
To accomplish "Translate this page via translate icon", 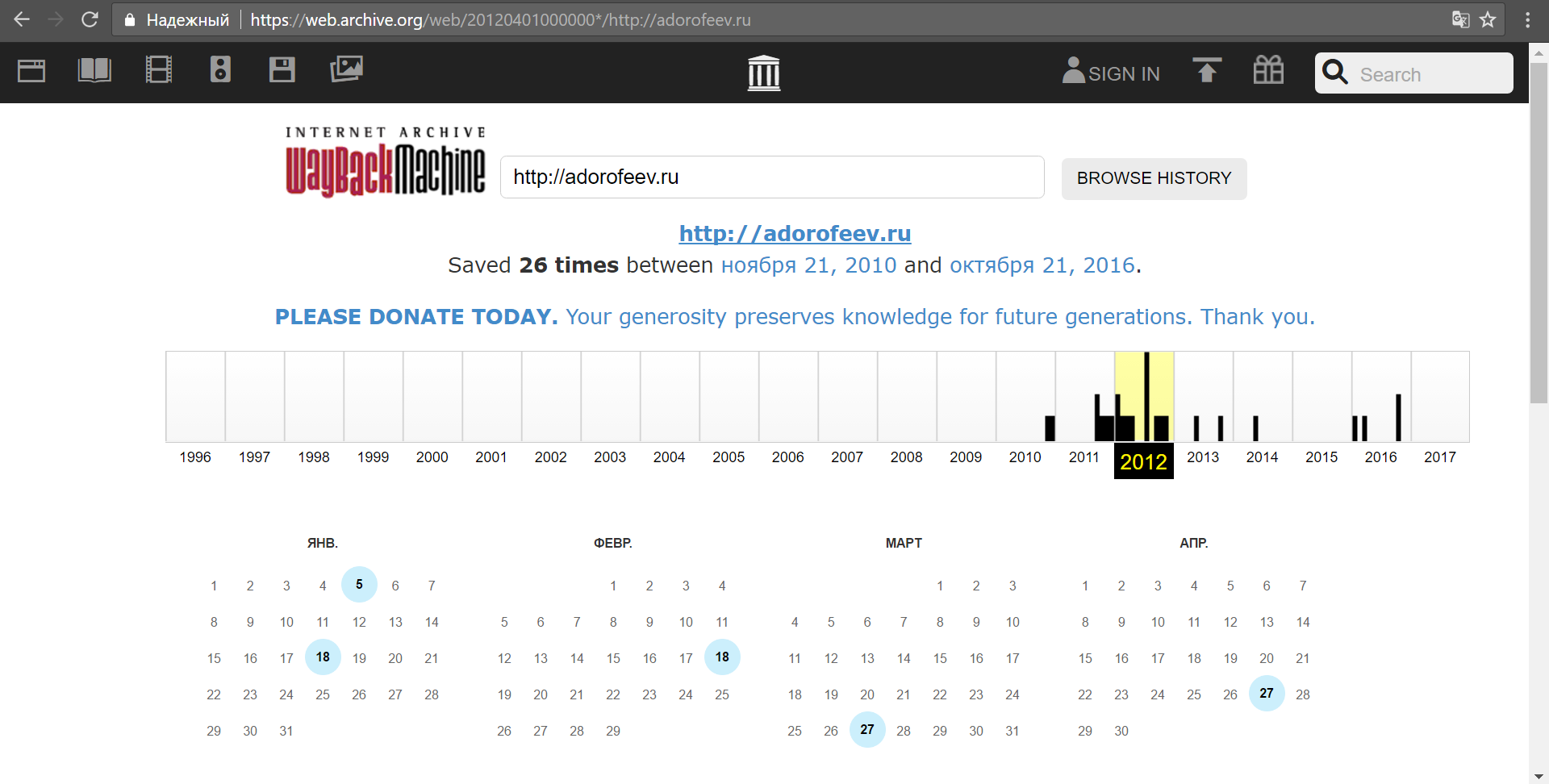I will click(1460, 19).
